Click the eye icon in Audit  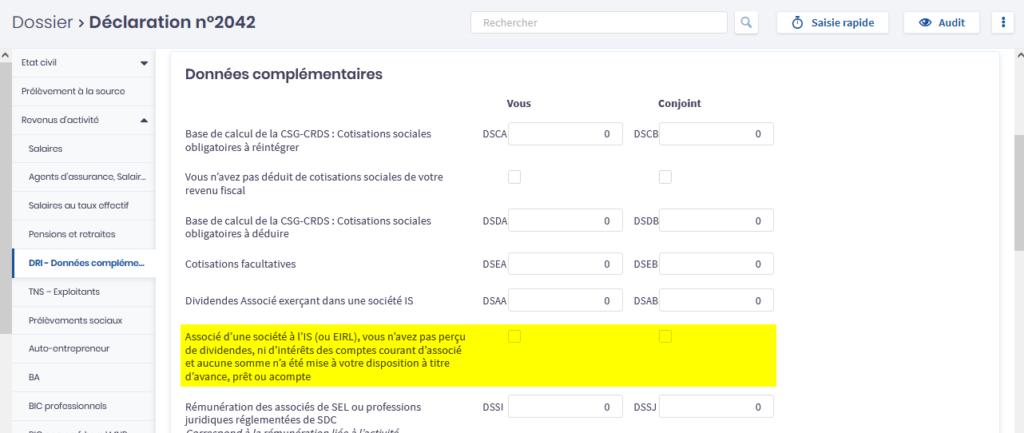[x=925, y=22]
